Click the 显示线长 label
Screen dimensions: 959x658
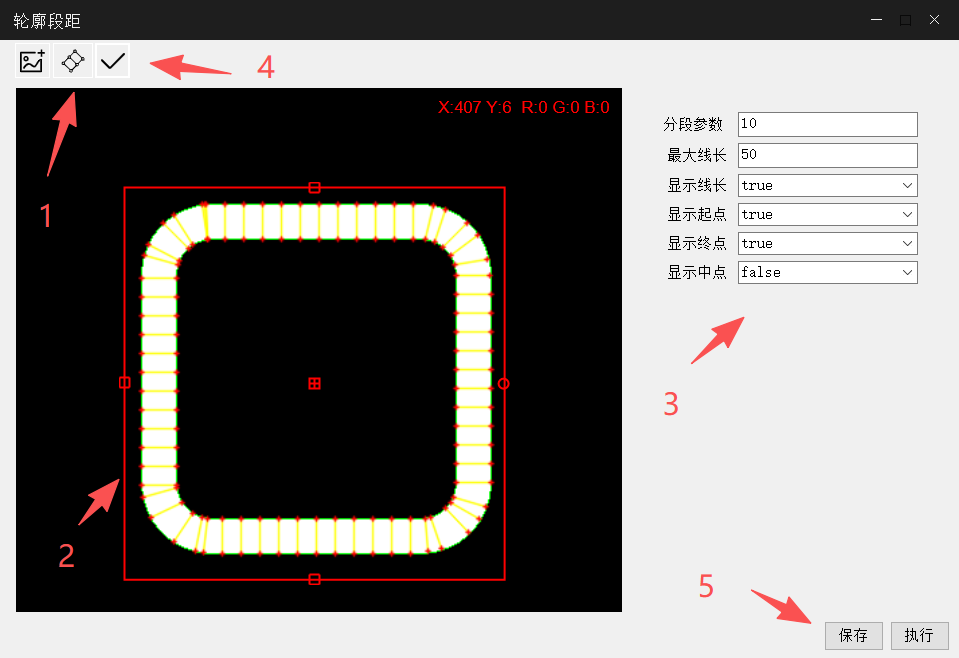697,185
